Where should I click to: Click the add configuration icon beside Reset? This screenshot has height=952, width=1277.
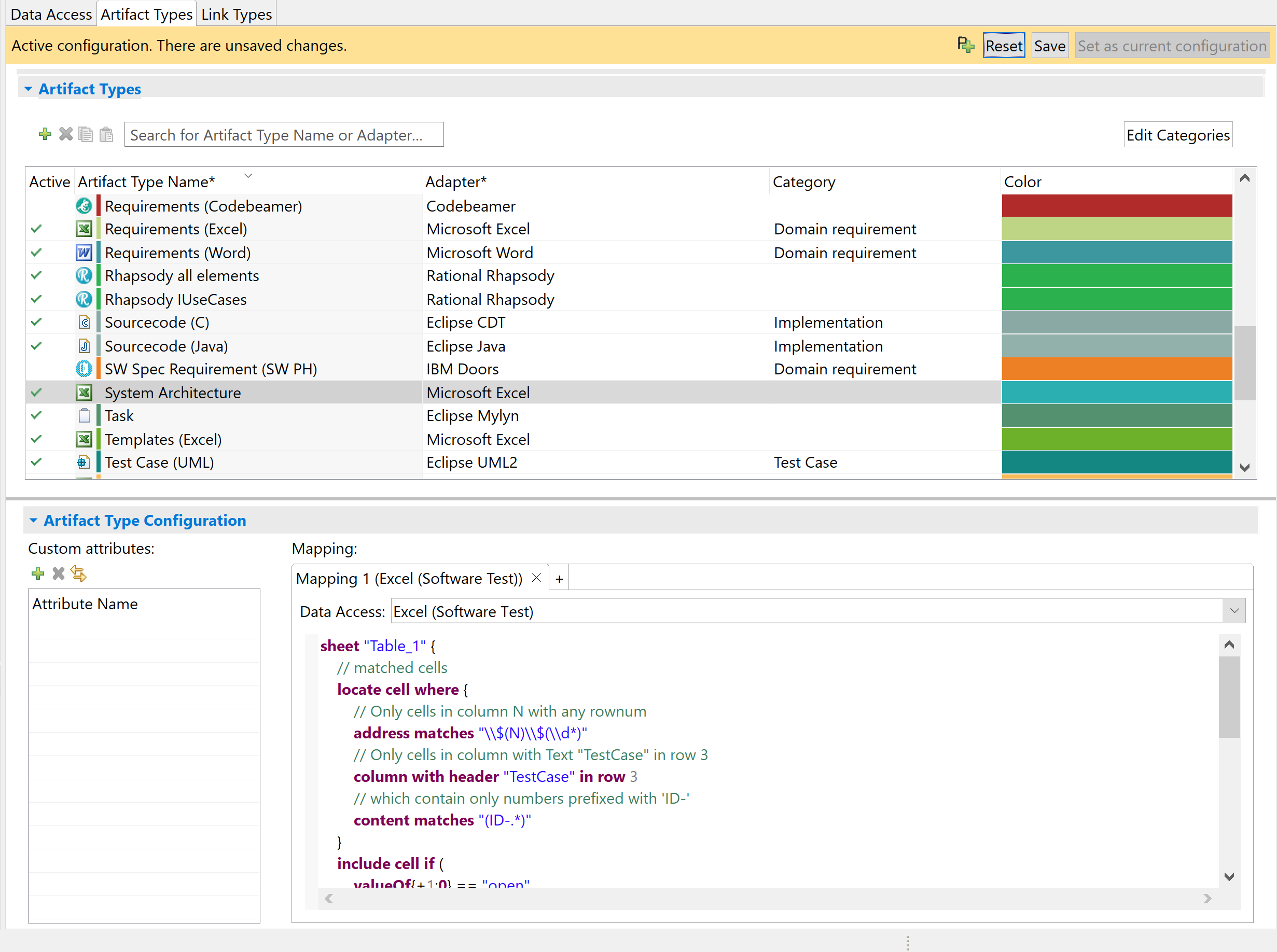coord(966,45)
